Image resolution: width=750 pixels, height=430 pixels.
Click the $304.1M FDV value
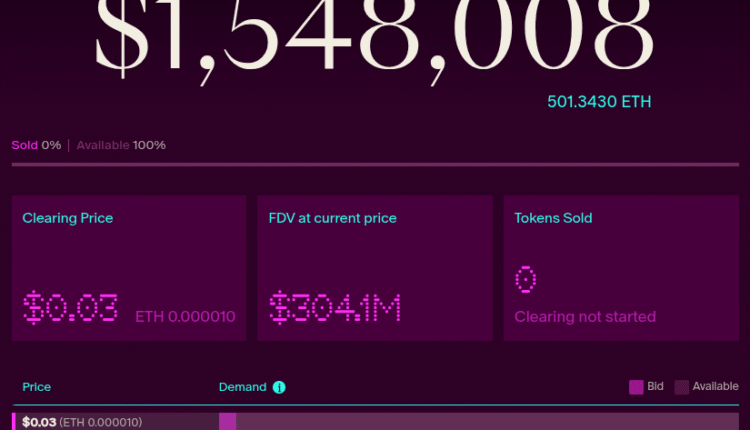[x=334, y=307]
